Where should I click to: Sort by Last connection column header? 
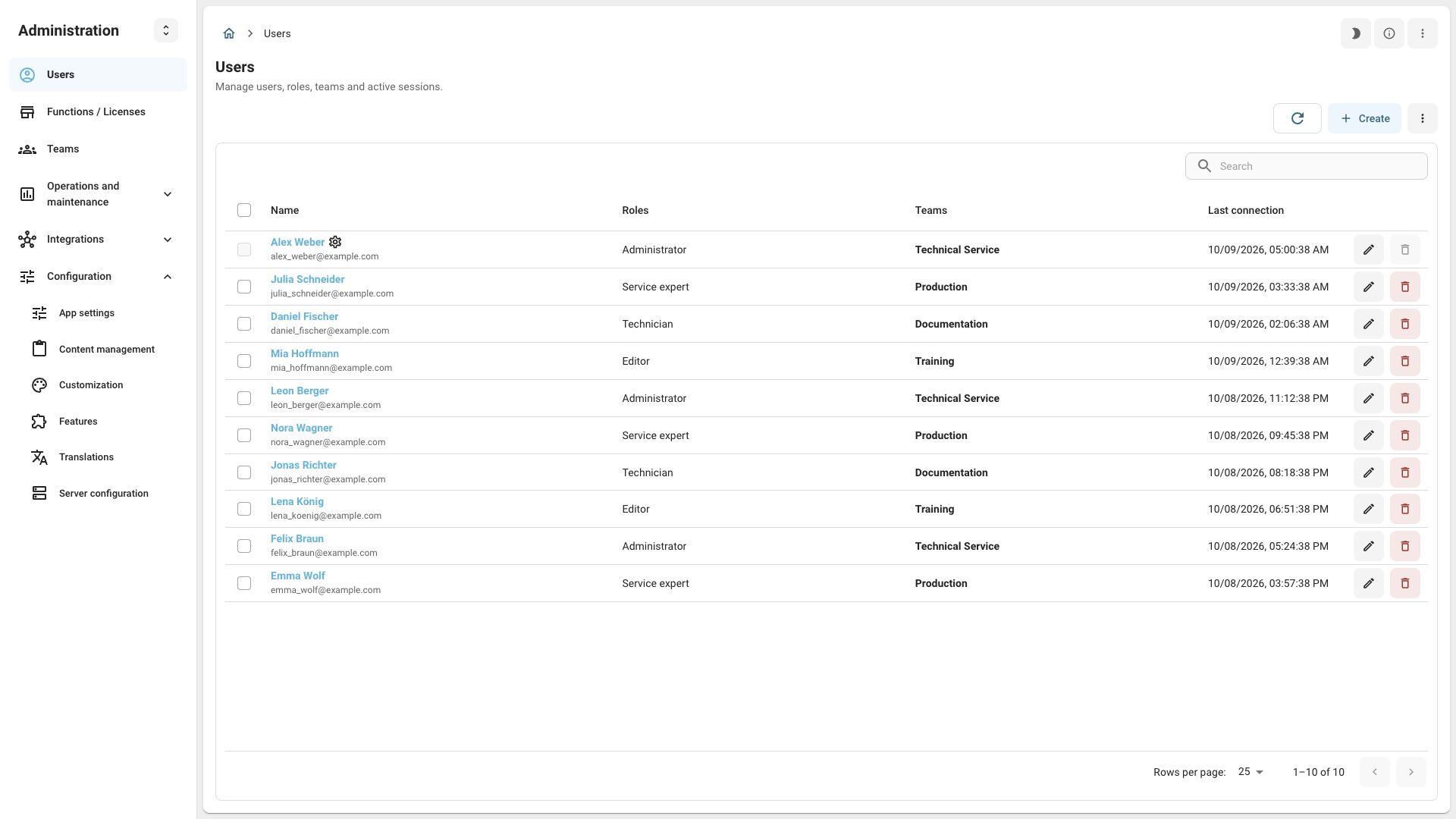[1245, 210]
